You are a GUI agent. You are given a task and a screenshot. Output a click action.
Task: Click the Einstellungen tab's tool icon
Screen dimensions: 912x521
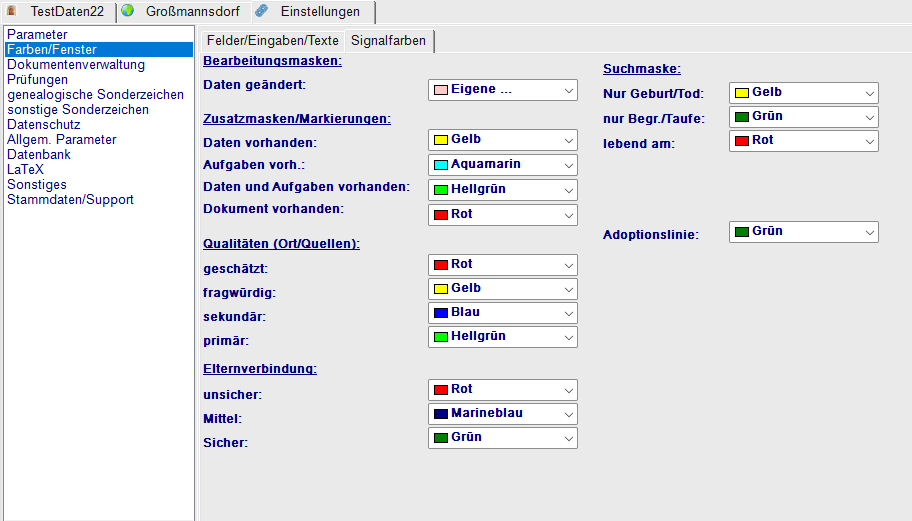261,11
